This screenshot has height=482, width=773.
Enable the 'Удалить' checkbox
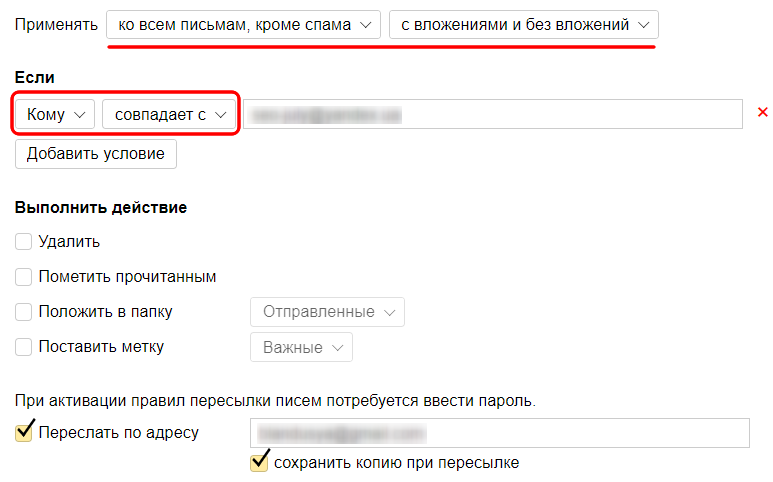23,242
